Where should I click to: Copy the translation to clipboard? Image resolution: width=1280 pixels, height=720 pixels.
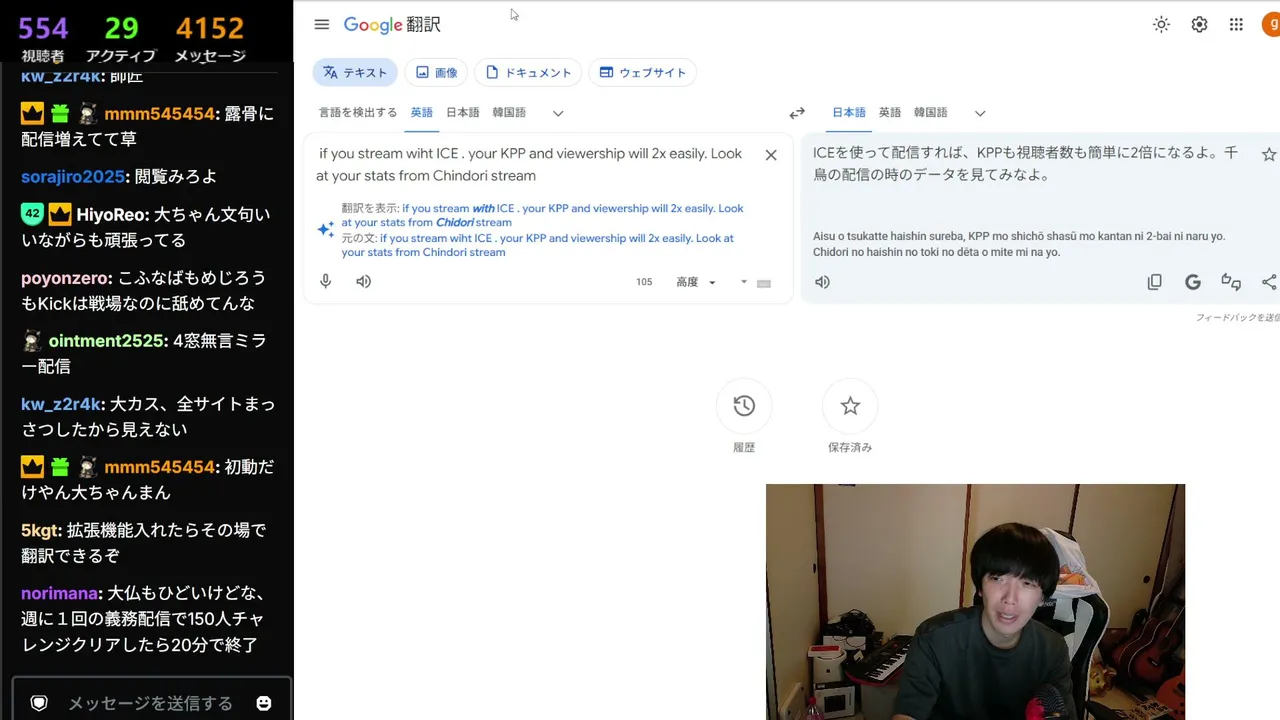(x=1155, y=282)
